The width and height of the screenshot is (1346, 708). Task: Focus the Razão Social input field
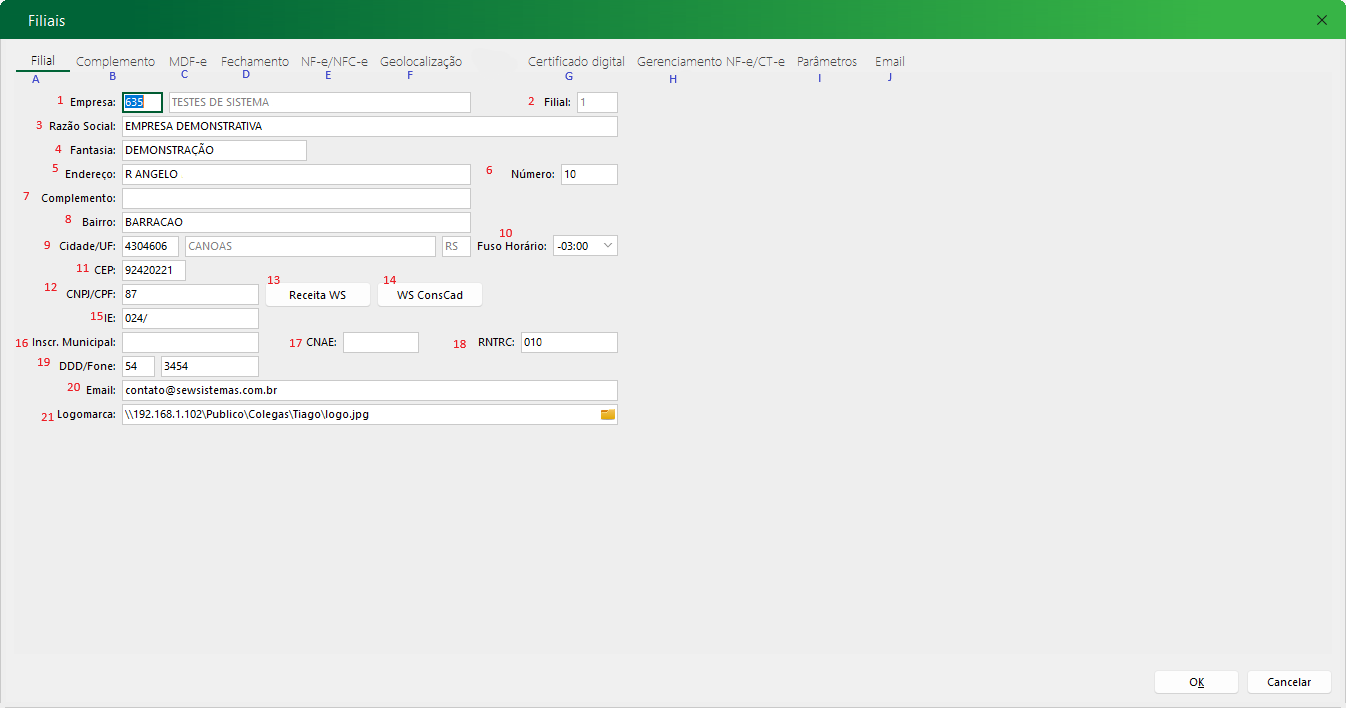[x=369, y=127]
